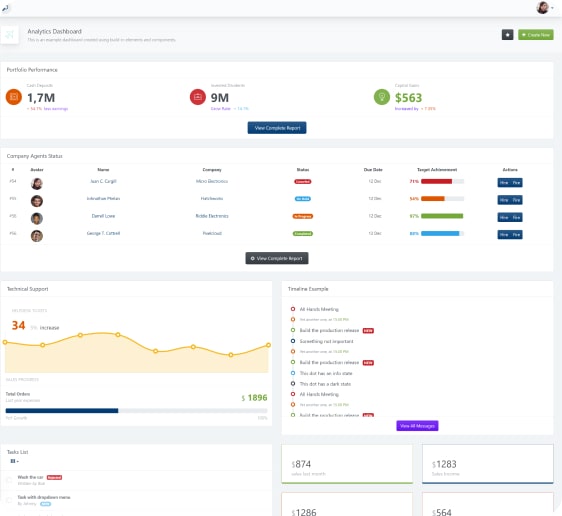The width and height of the screenshot is (562, 516).
Task: Click the Total Orders progress bar
Action: pyautogui.click(x=136, y=411)
